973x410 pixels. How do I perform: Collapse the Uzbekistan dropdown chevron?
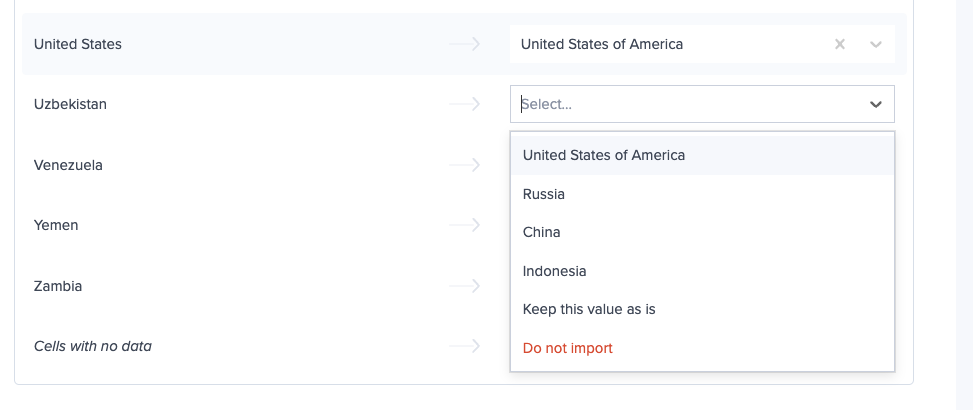point(876,104)
